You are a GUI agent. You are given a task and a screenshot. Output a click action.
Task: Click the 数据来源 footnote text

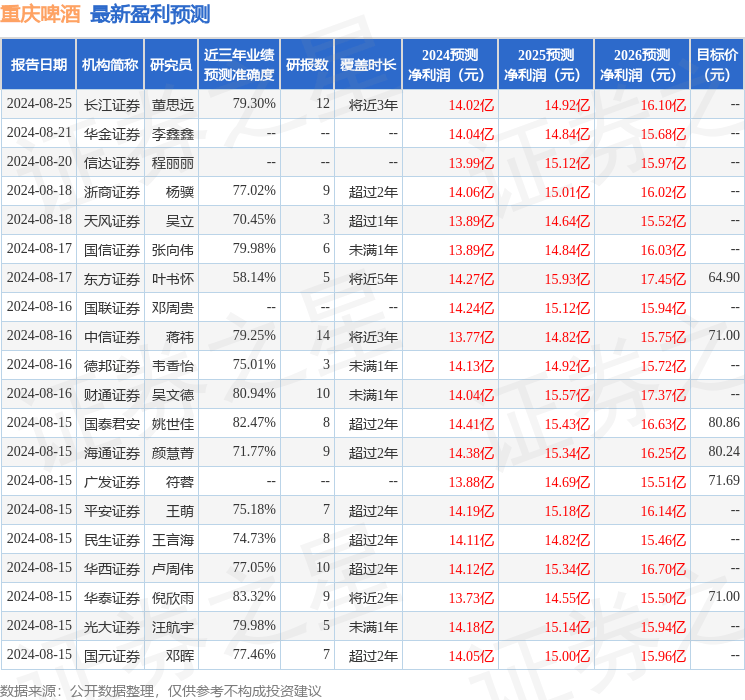[161, 691]
